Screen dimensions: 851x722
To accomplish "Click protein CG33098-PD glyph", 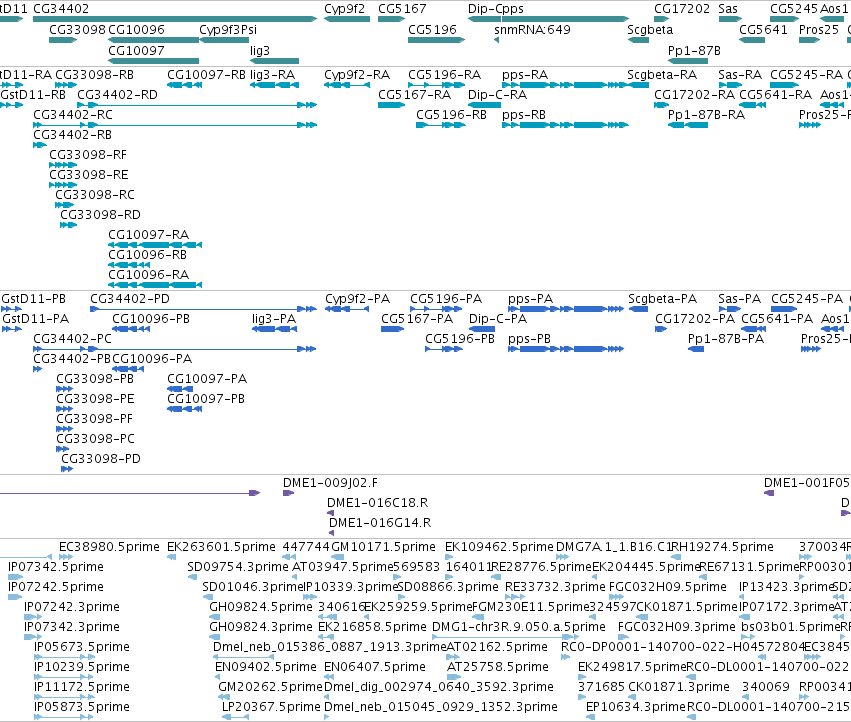I will point(67,469).
